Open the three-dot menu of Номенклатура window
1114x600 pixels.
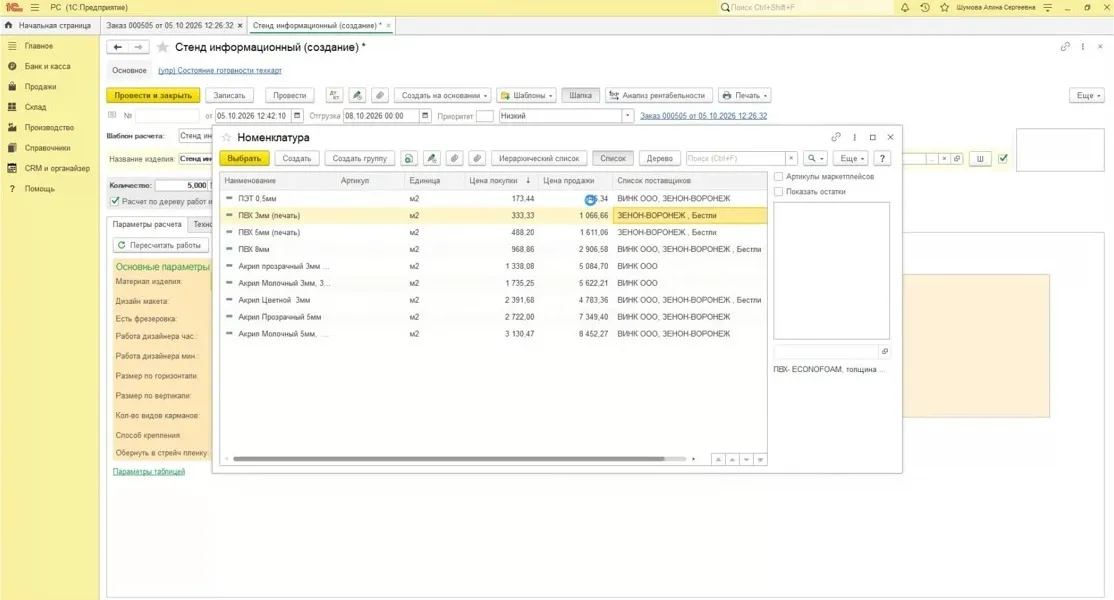(855, 137)
